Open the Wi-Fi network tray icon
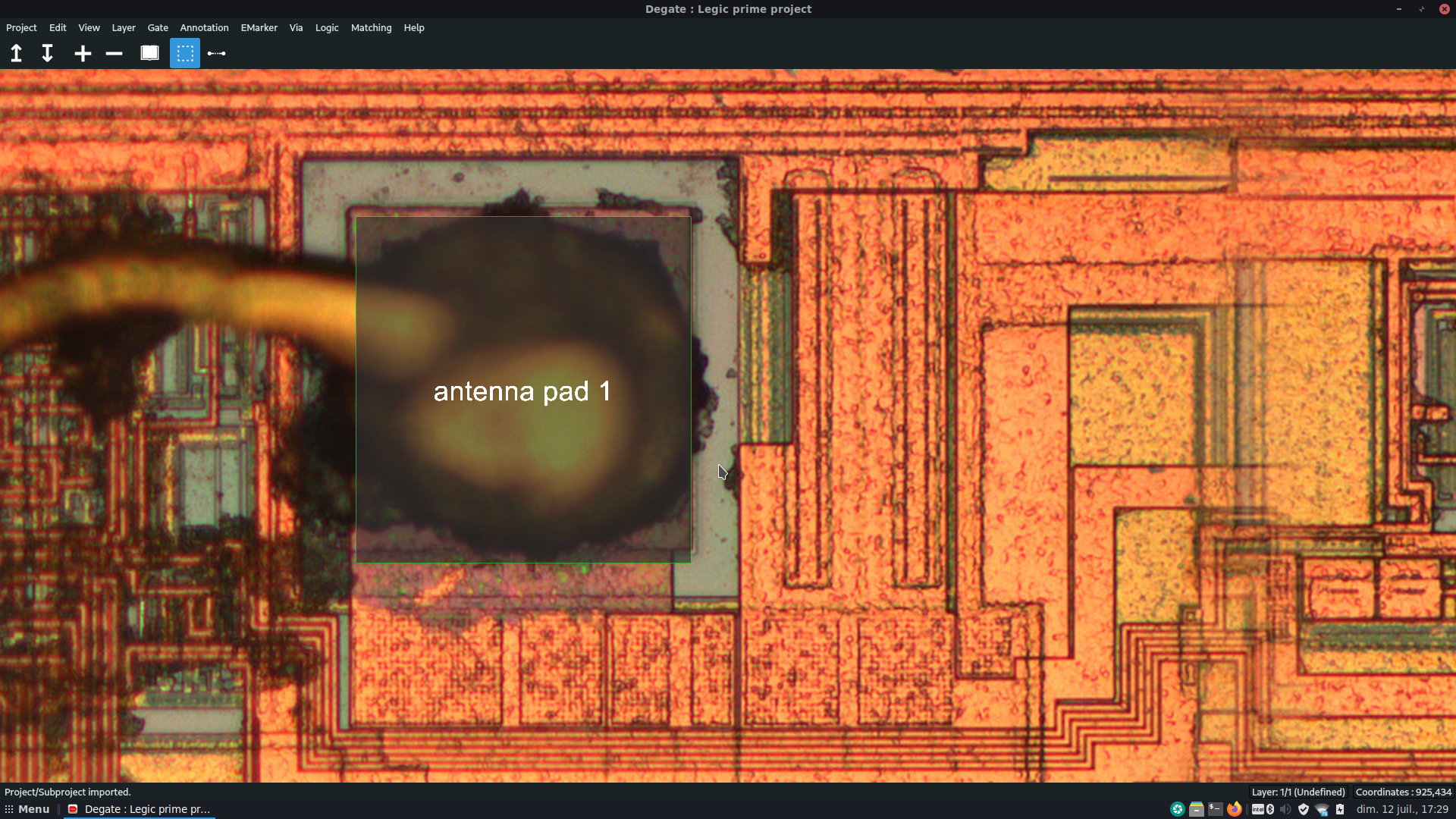 (x=1323, y=809)
